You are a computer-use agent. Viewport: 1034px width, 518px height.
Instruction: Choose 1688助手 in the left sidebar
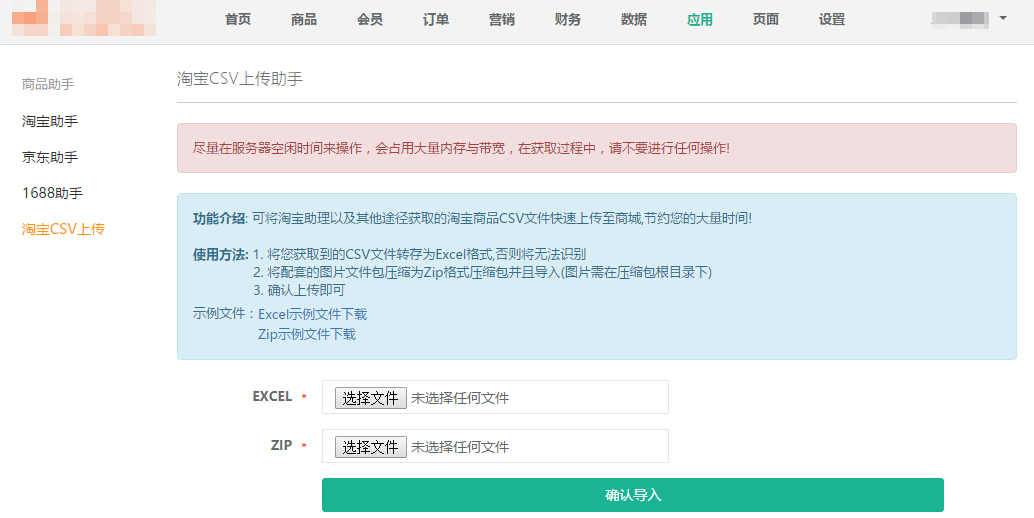pyautogui.click(x=52, y=193)
